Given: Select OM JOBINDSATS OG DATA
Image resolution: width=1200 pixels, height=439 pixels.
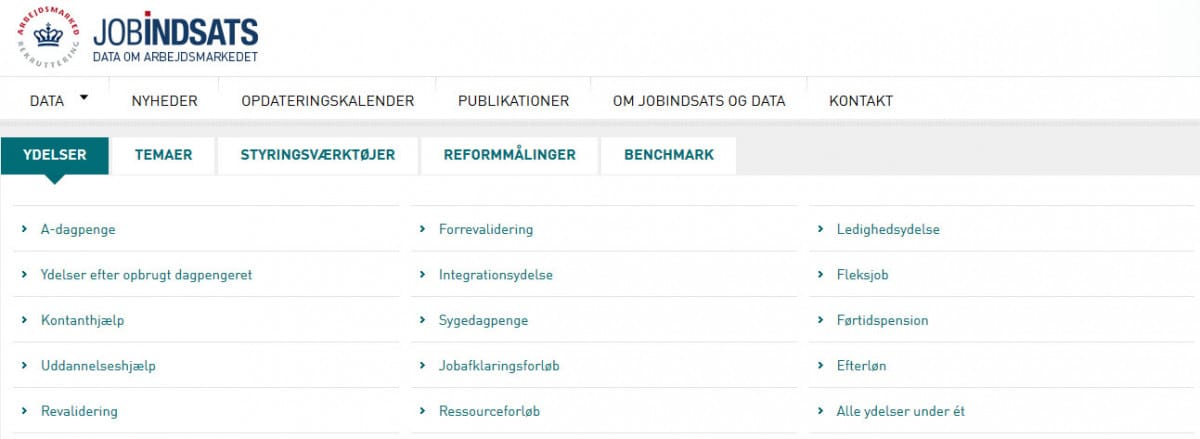Looking at the screenshot, I should 699,101.
